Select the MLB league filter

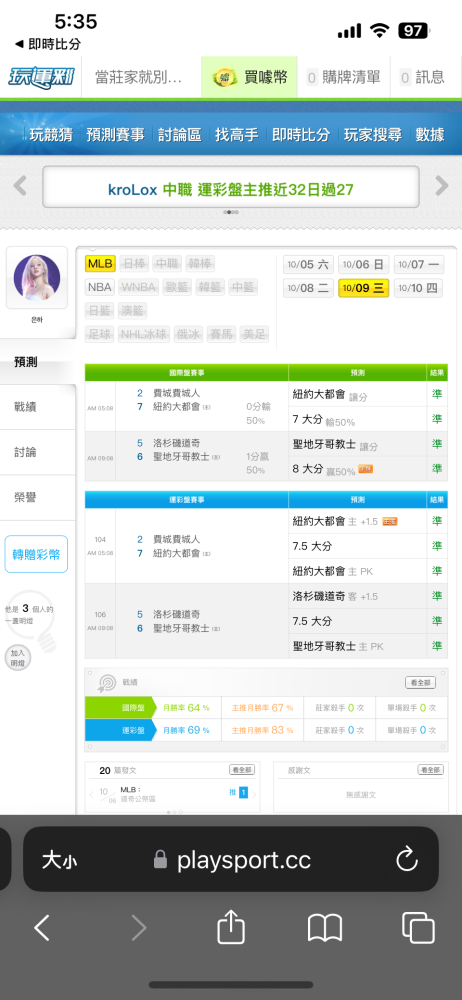tap(100, 264)
